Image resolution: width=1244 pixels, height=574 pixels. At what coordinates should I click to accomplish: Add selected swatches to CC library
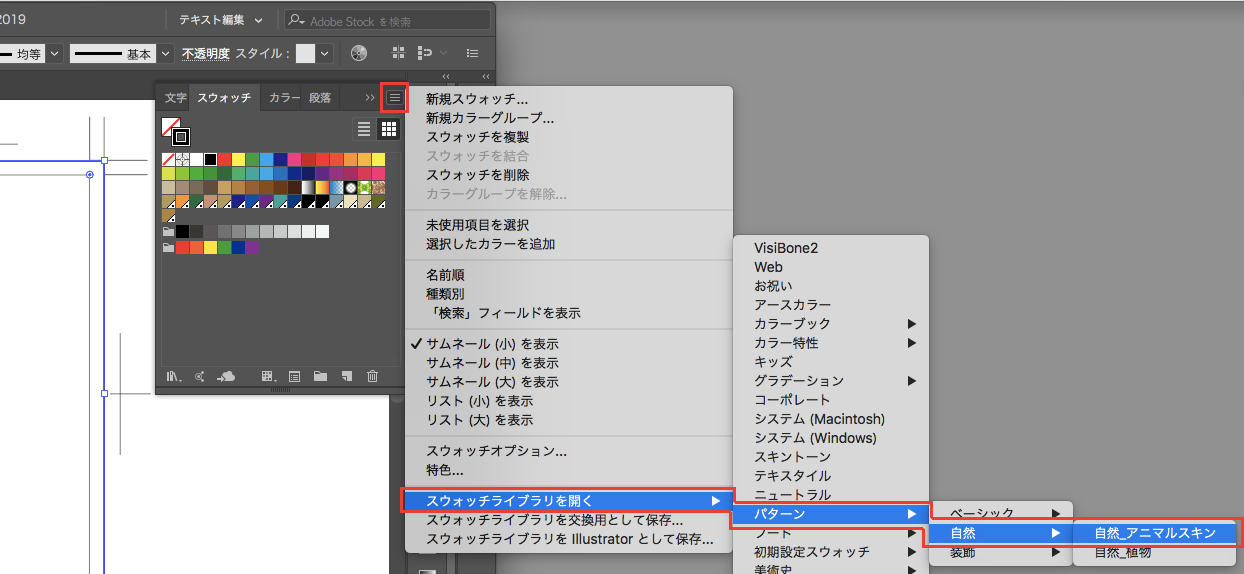(227, 376)
